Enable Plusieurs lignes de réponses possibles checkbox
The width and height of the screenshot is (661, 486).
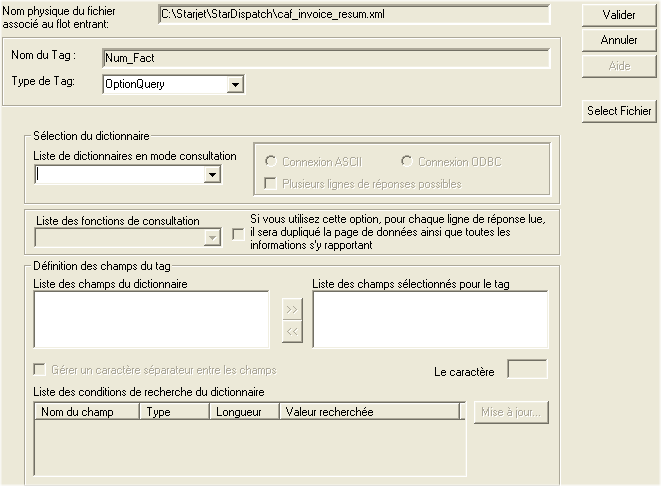[x=270, y=184]
